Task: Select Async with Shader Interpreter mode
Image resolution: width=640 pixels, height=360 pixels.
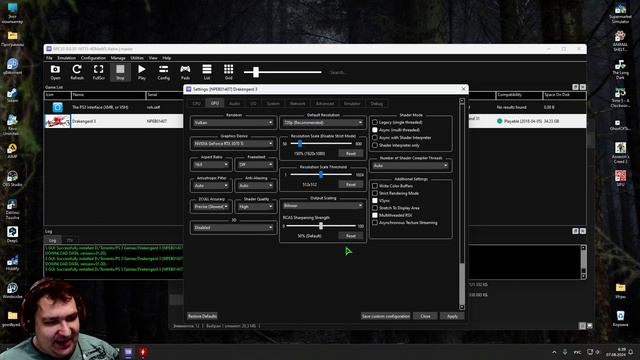Action: pos(401,138)
